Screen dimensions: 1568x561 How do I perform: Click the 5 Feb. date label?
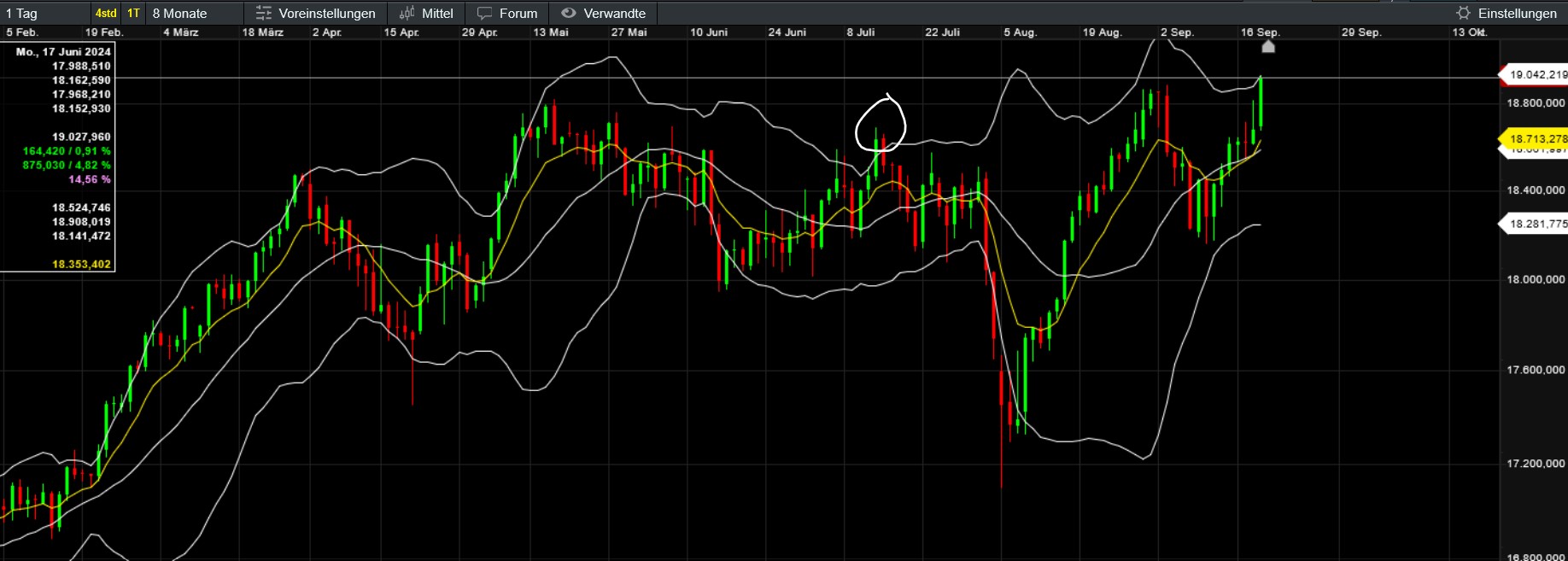22,32
